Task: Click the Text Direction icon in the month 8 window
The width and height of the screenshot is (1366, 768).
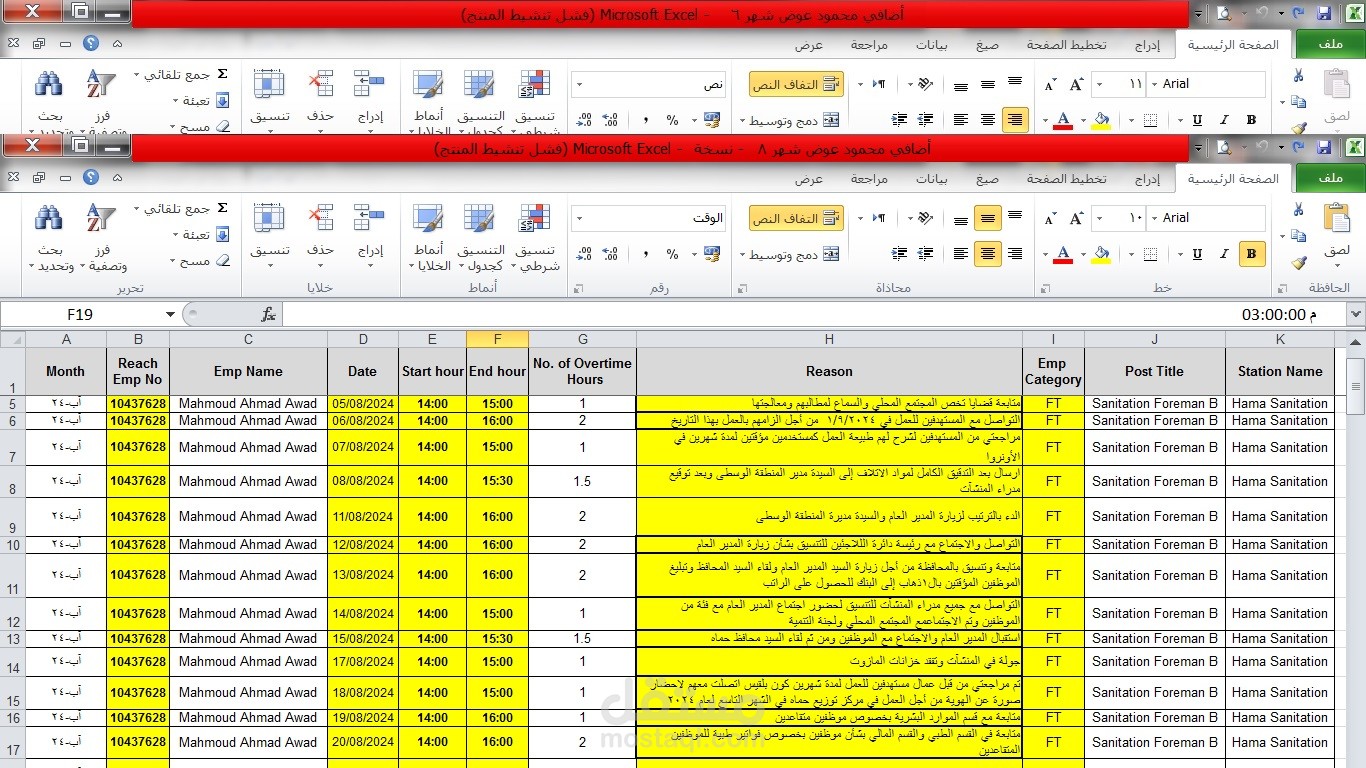Action: click(x=879, y=218)
